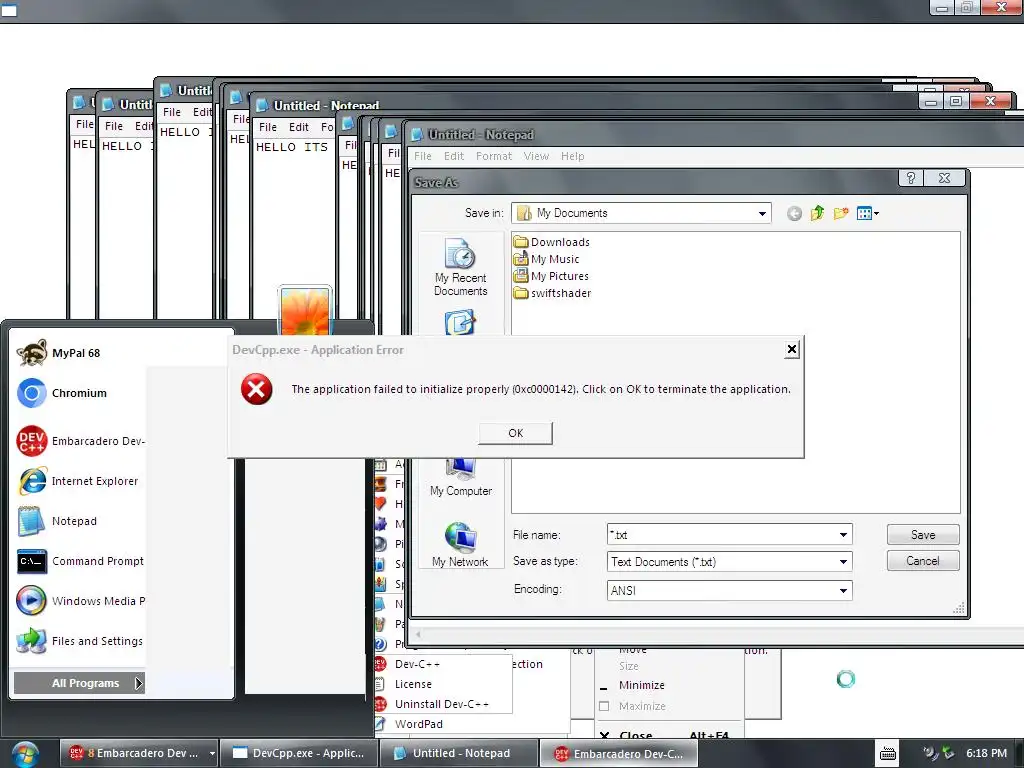The height and width of the screenshot is (768, 1024).
Task: Maximize the background Untitled - Notepad window
Action: click(956, 101)
